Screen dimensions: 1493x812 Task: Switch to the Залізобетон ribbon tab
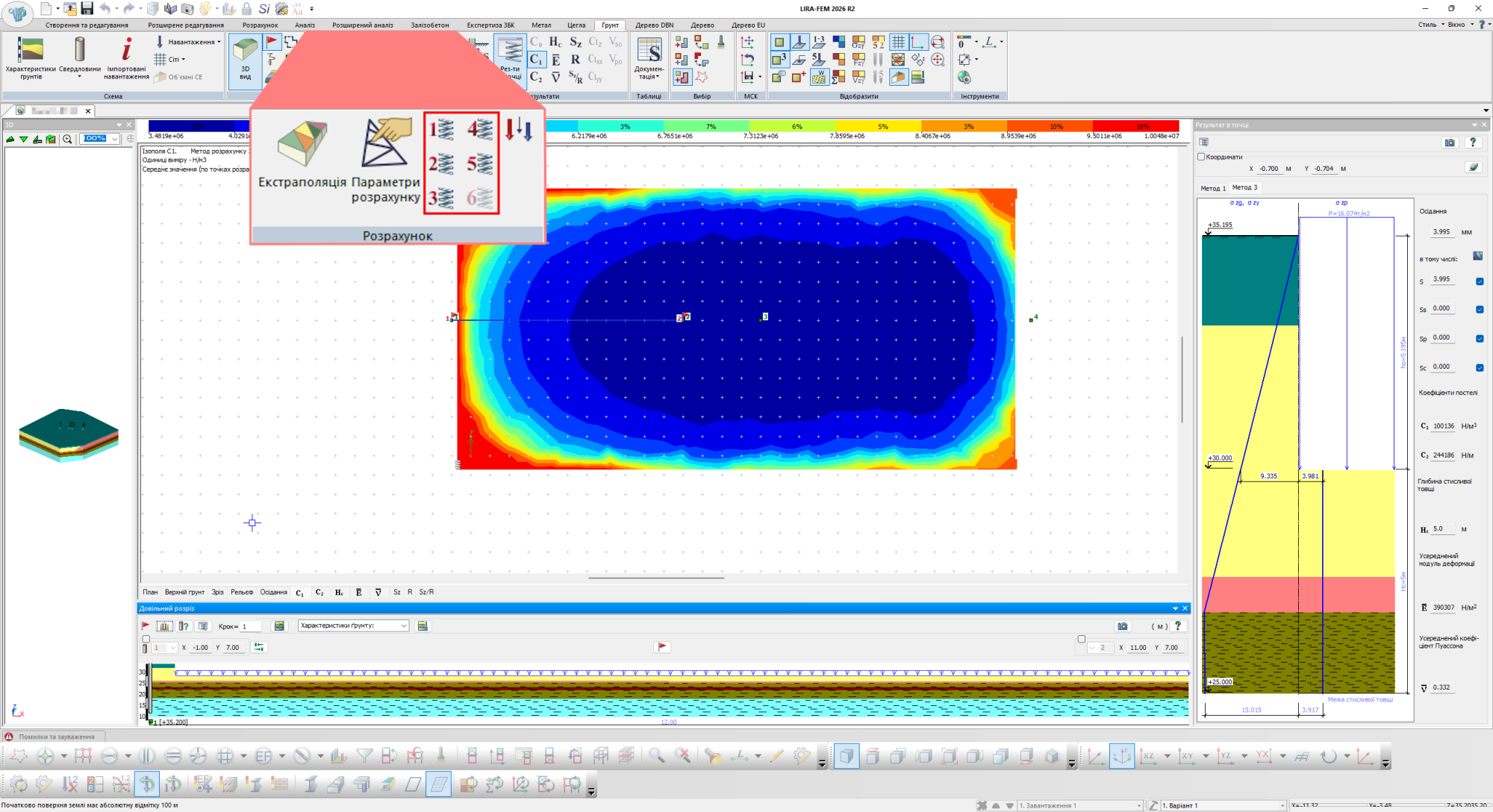[x=430, y=25]
